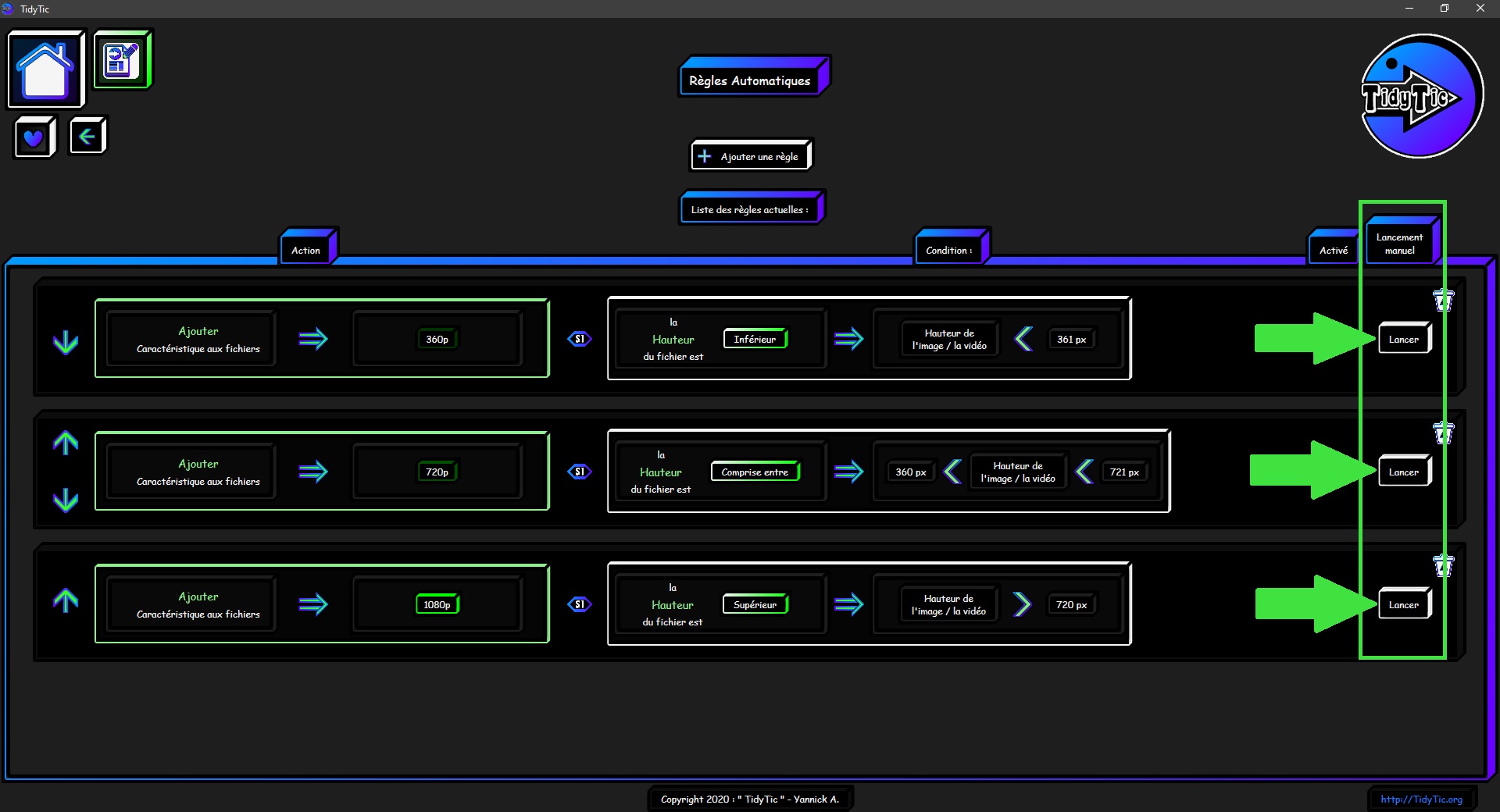This screenshot has height=812, width=1500.
Task: Open the 'Supérieur' comparison selector
Action: point(755,604)
